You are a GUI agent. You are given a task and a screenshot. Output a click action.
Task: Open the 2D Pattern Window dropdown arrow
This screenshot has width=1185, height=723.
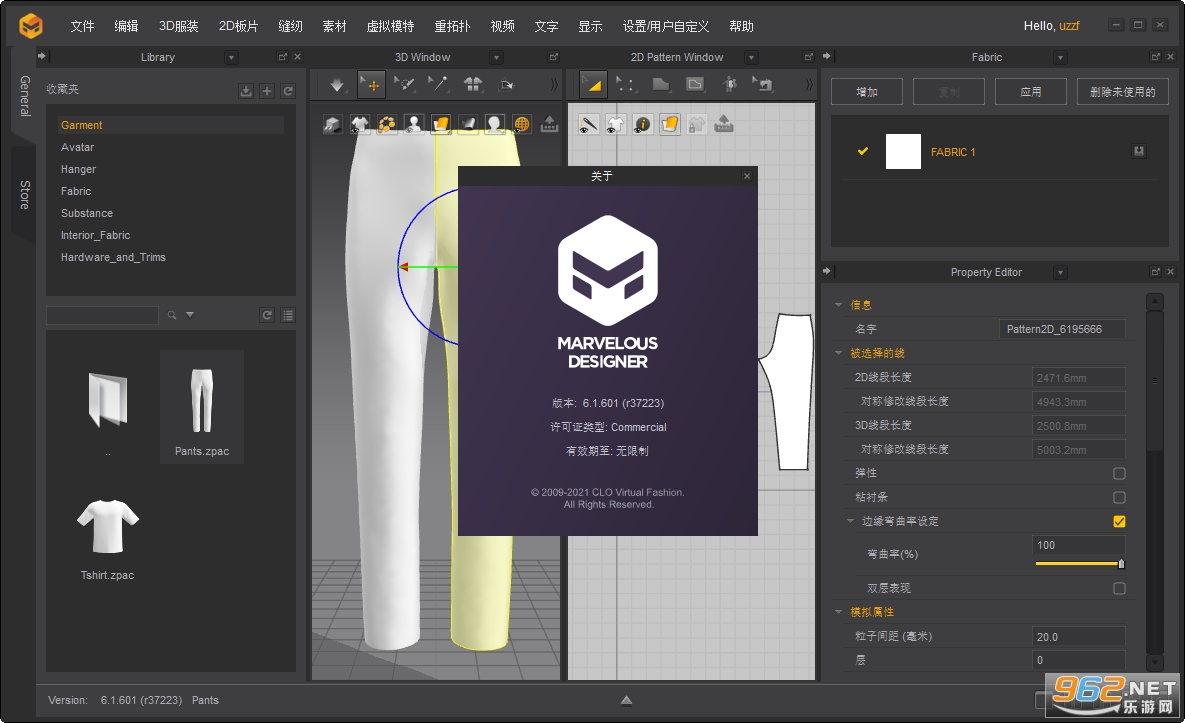pos(751,57)
